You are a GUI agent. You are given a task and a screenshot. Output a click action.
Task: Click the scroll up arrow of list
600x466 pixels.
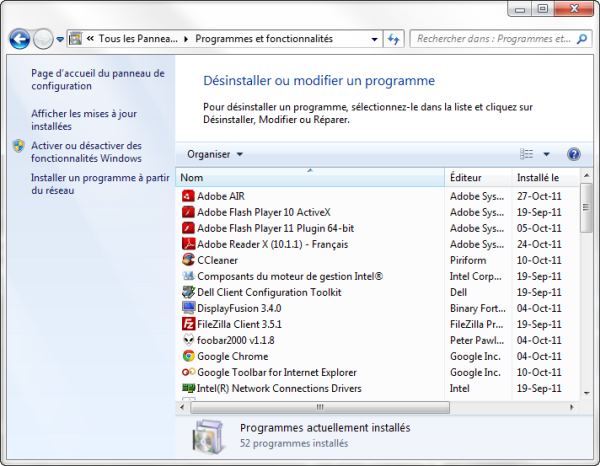click(586, 175)
